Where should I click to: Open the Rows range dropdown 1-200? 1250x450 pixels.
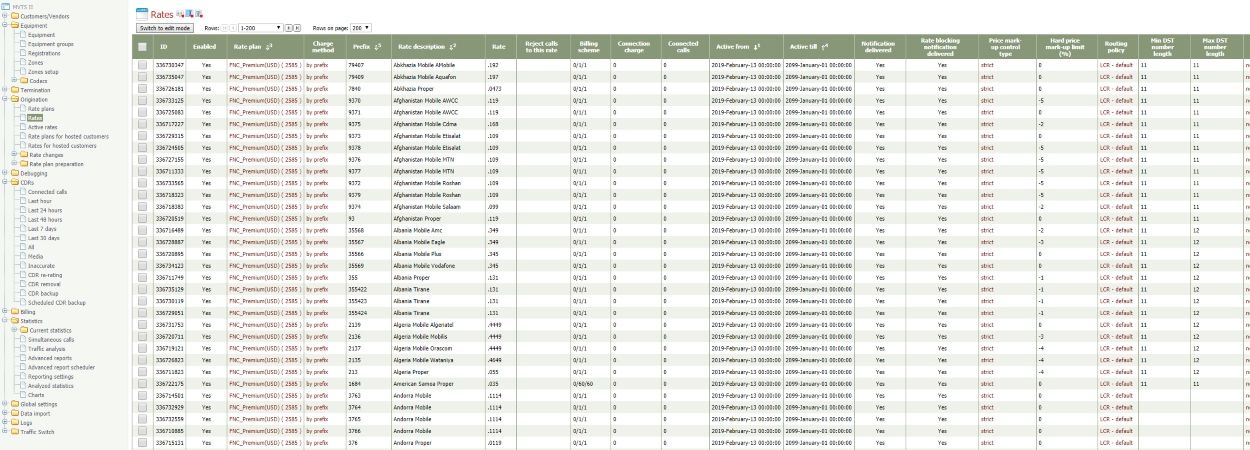pyautogui.click(x=260, y=28)
